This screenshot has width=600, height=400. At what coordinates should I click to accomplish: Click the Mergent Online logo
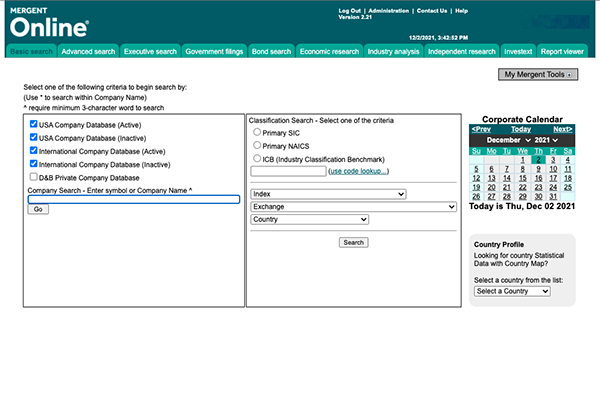49,23
